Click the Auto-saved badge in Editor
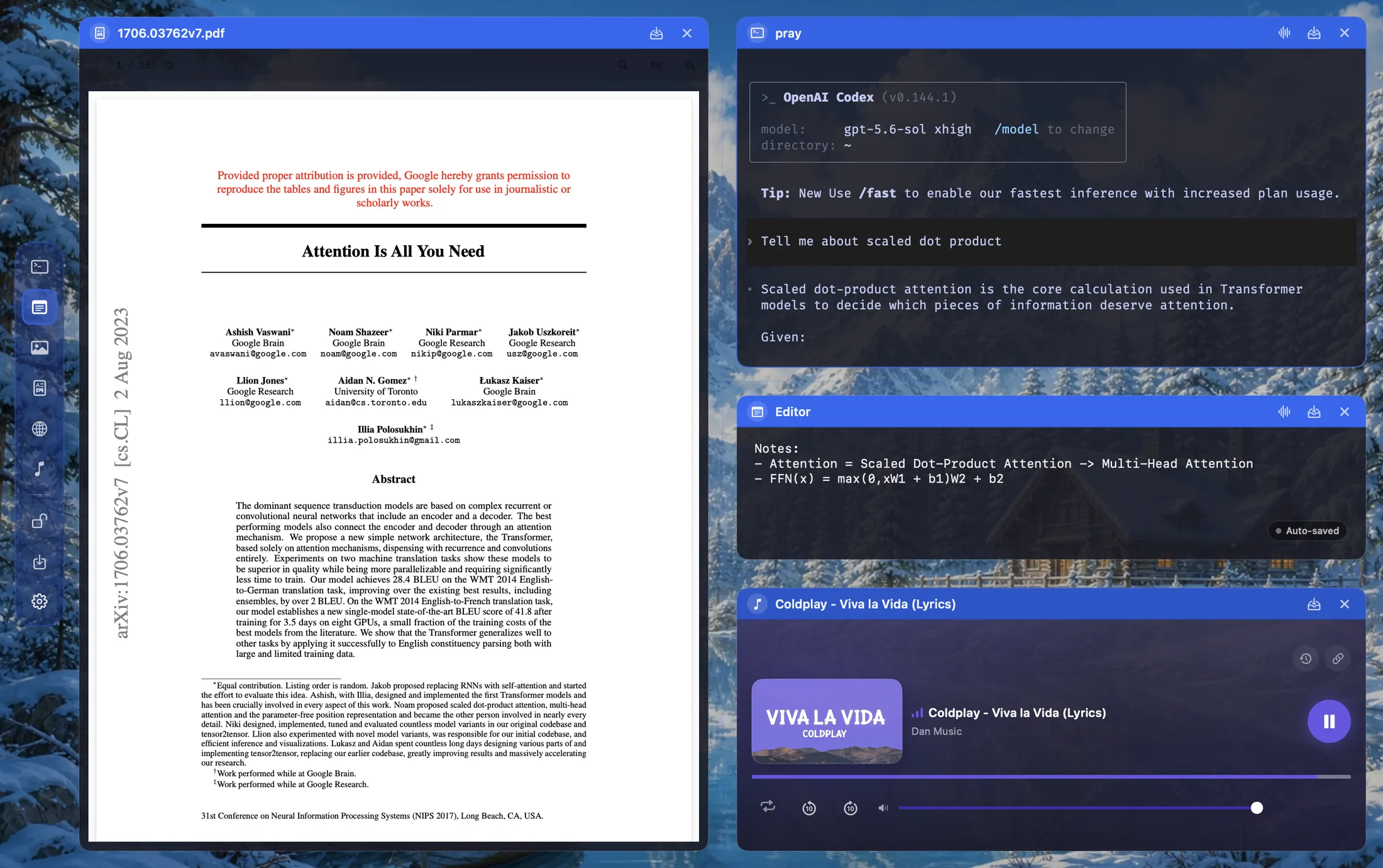This screenshot has width=1383, height=868. 1307,530
